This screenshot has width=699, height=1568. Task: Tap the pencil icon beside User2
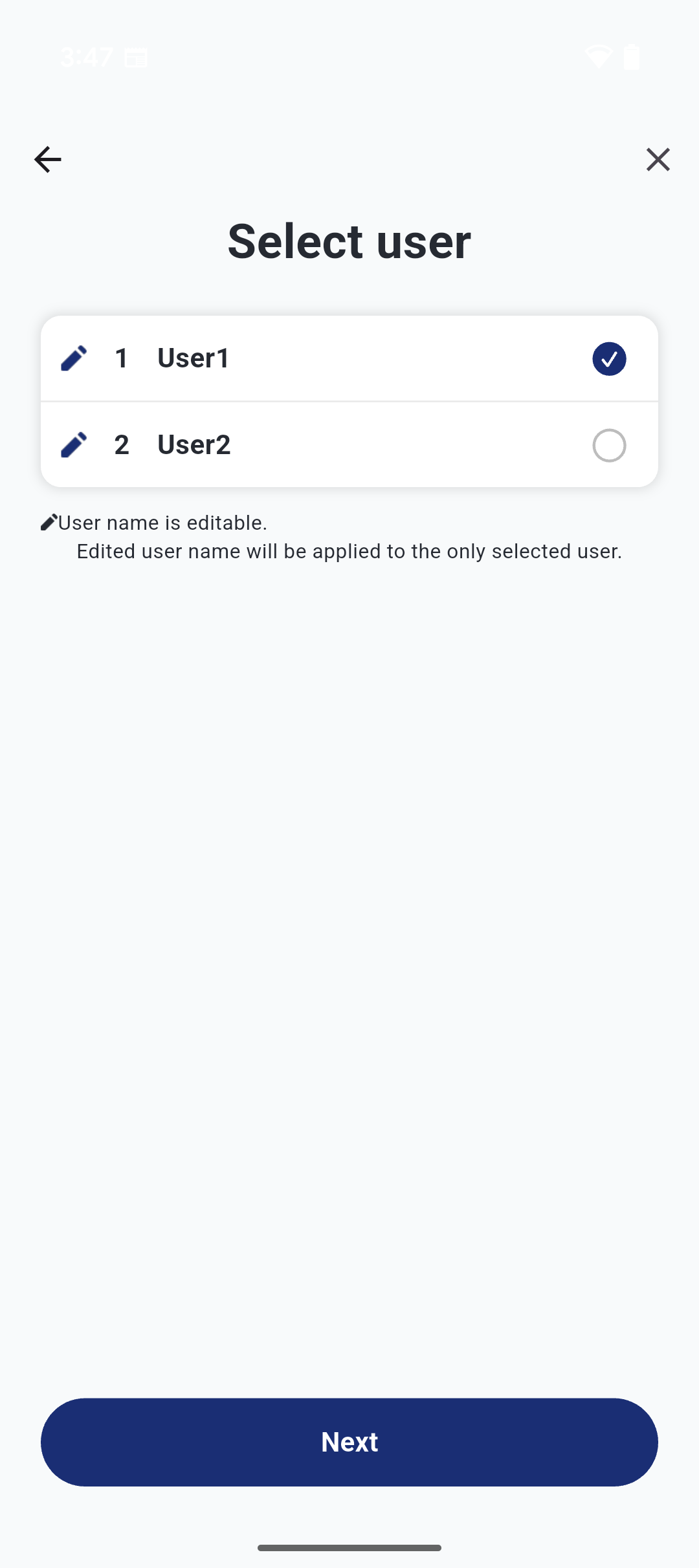[x=74, y=445]
